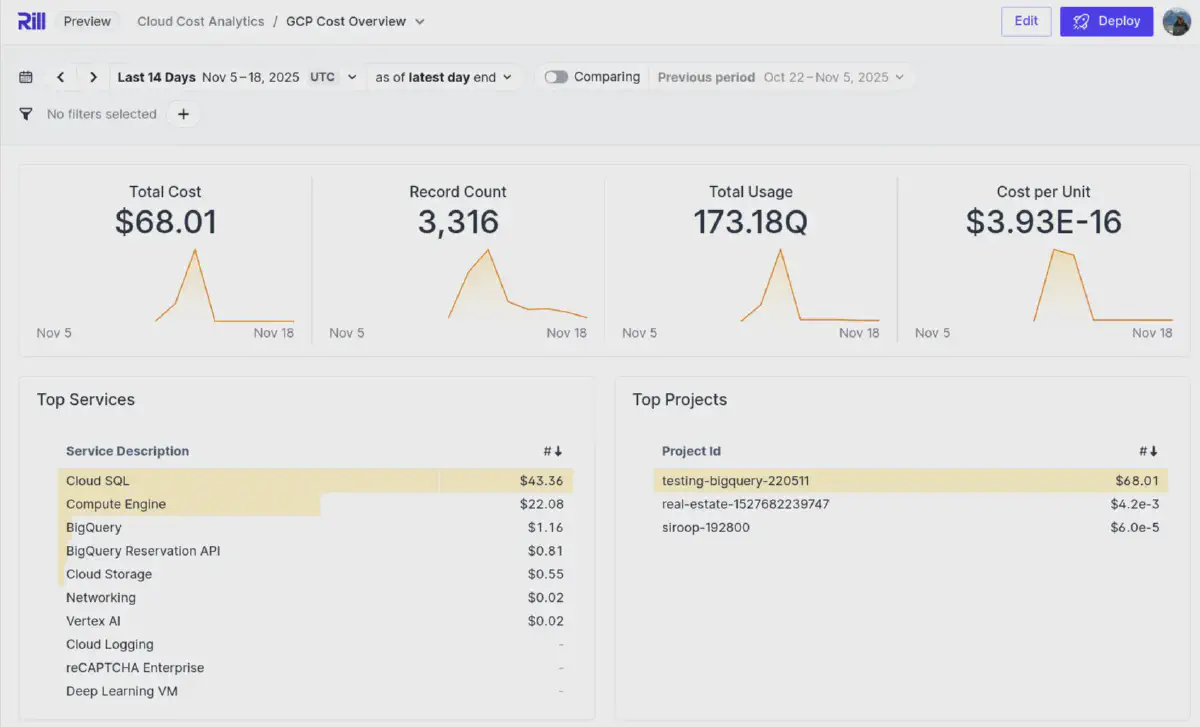The height and width of the screenshot is (727, 1200).
Task: Click the $3.93E-16 value
Action: click(1044, 222)
